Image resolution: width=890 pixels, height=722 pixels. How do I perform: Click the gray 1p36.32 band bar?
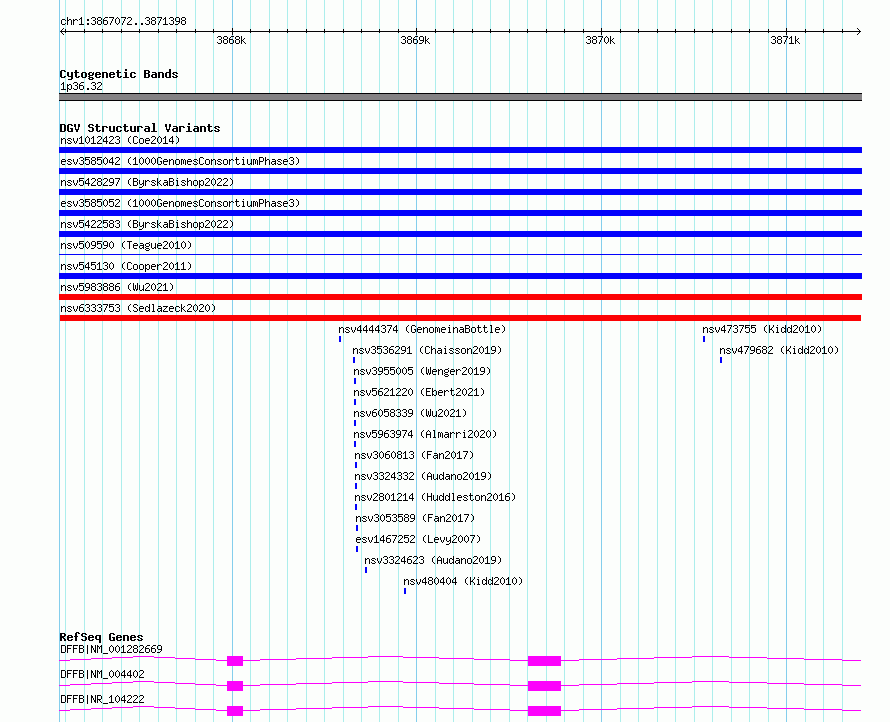(x=460, y=97)
